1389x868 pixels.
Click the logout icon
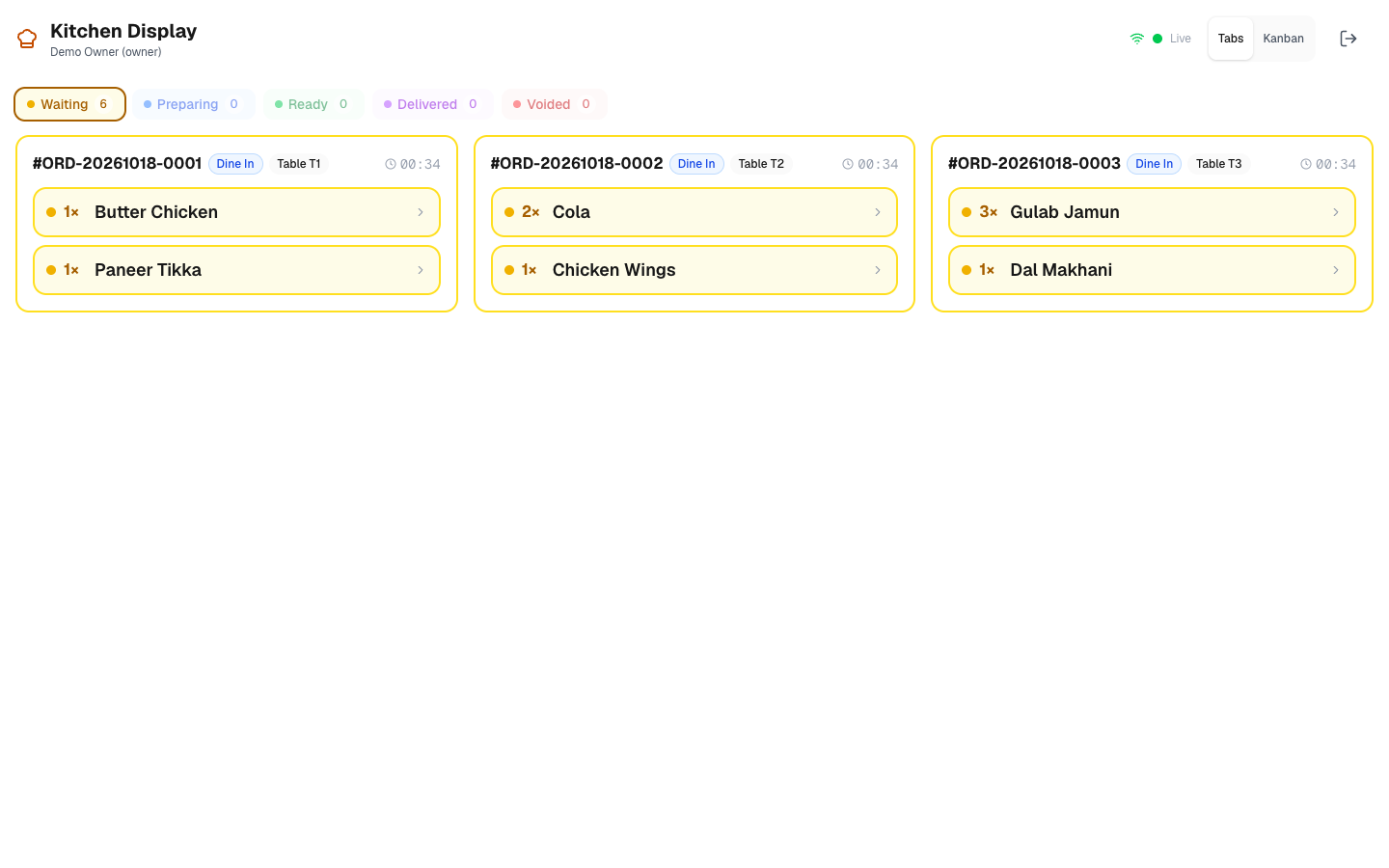pyautogui.click(x=1348, y=39)
